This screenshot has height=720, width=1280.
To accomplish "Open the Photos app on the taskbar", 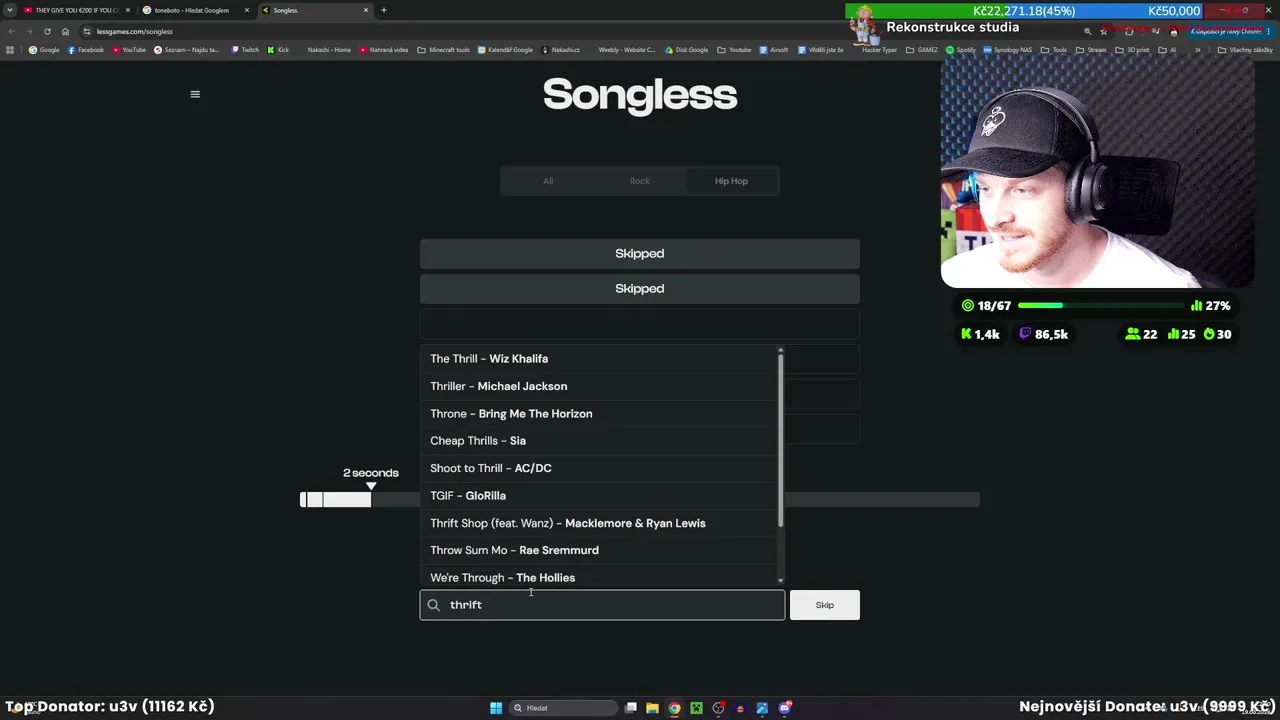I will [x=762, y=708].
